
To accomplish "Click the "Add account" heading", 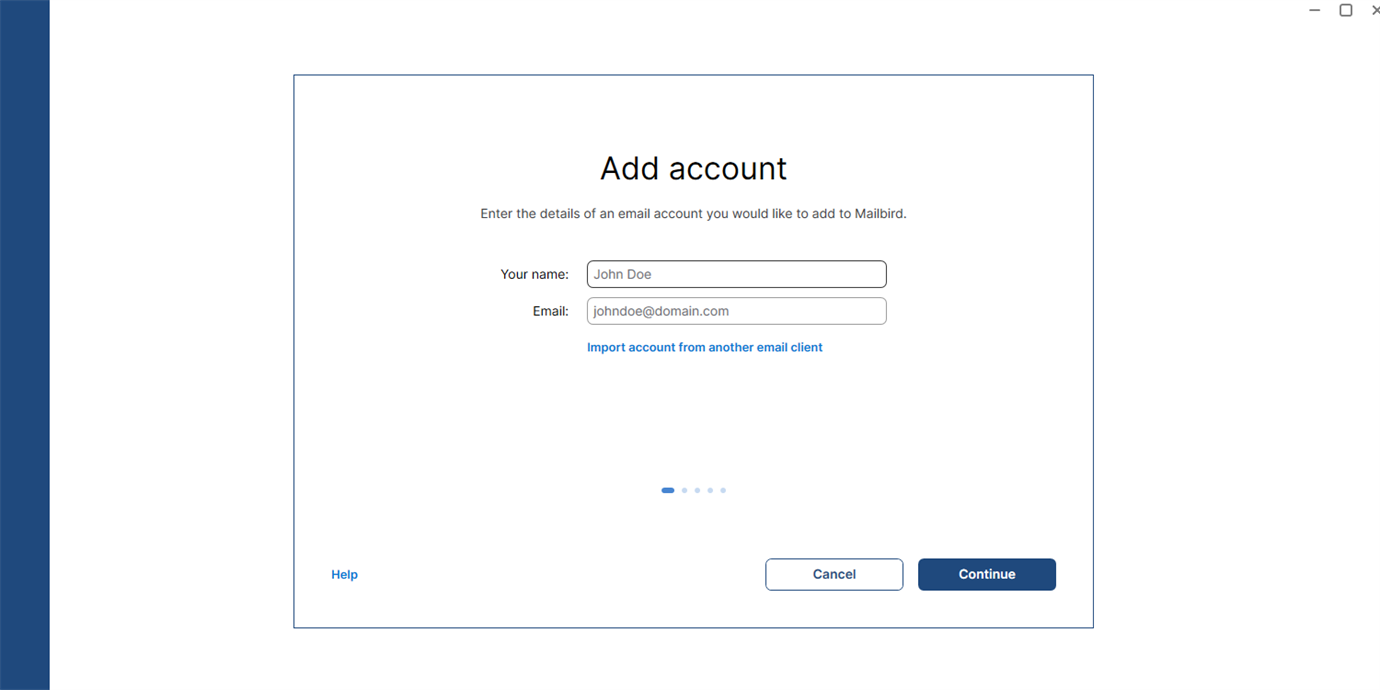I will (693, 168).
